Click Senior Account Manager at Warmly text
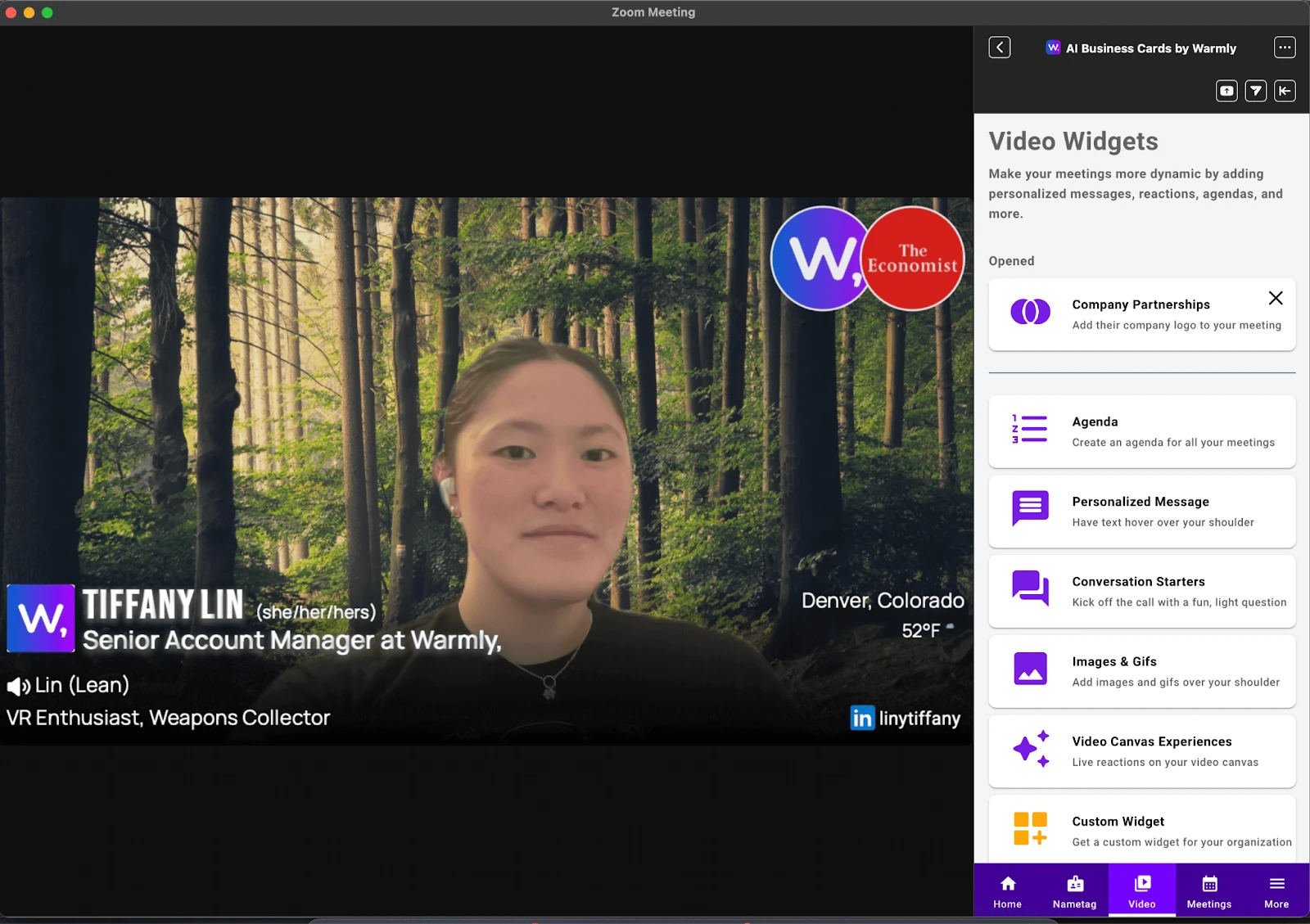Image resolution: width=1310 pixels, height=924 pixels. 291,640
